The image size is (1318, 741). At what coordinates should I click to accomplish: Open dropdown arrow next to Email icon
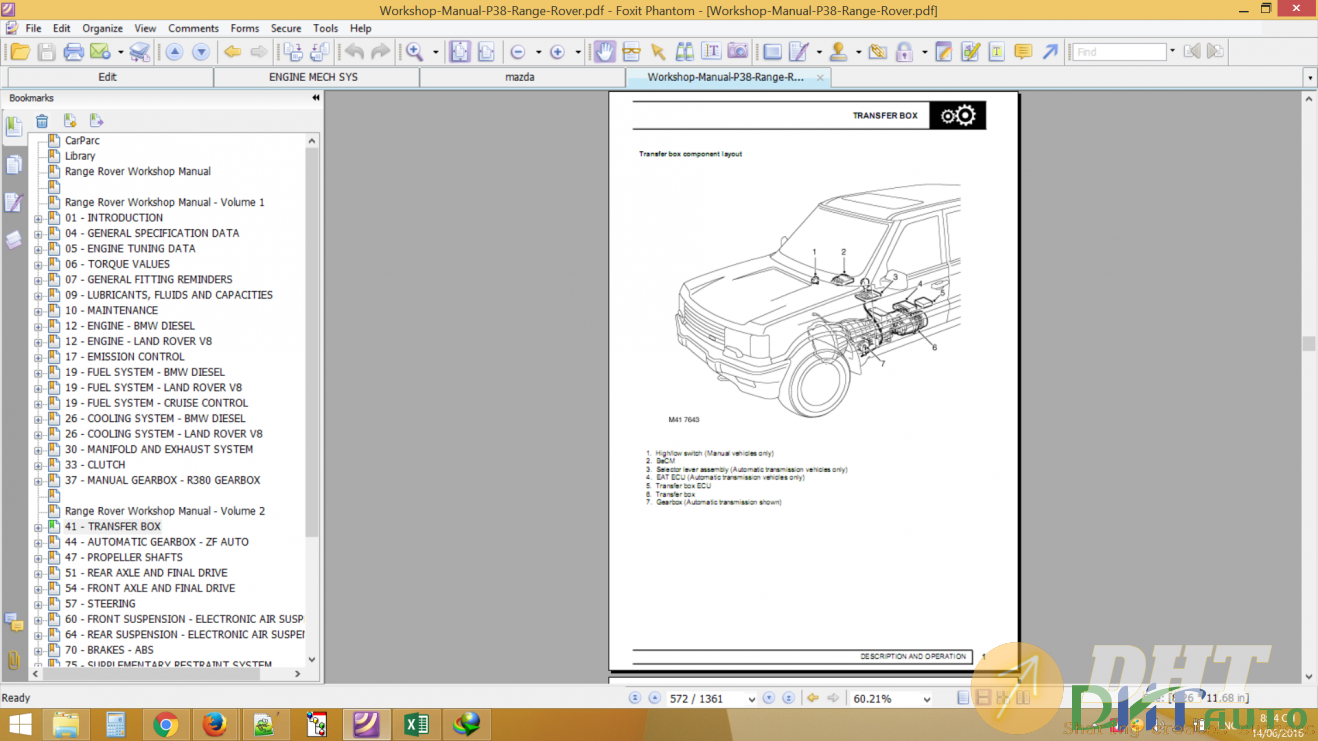click(120, 52)
